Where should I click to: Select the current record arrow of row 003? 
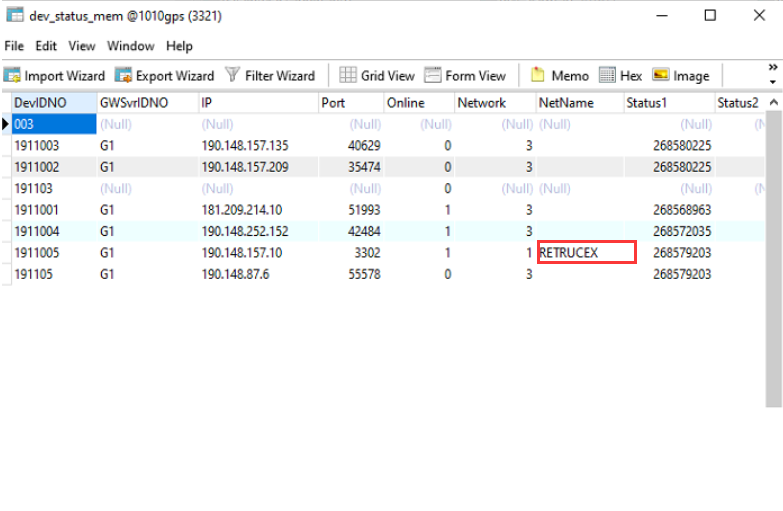pyautogui.click(x=5, y=124)
